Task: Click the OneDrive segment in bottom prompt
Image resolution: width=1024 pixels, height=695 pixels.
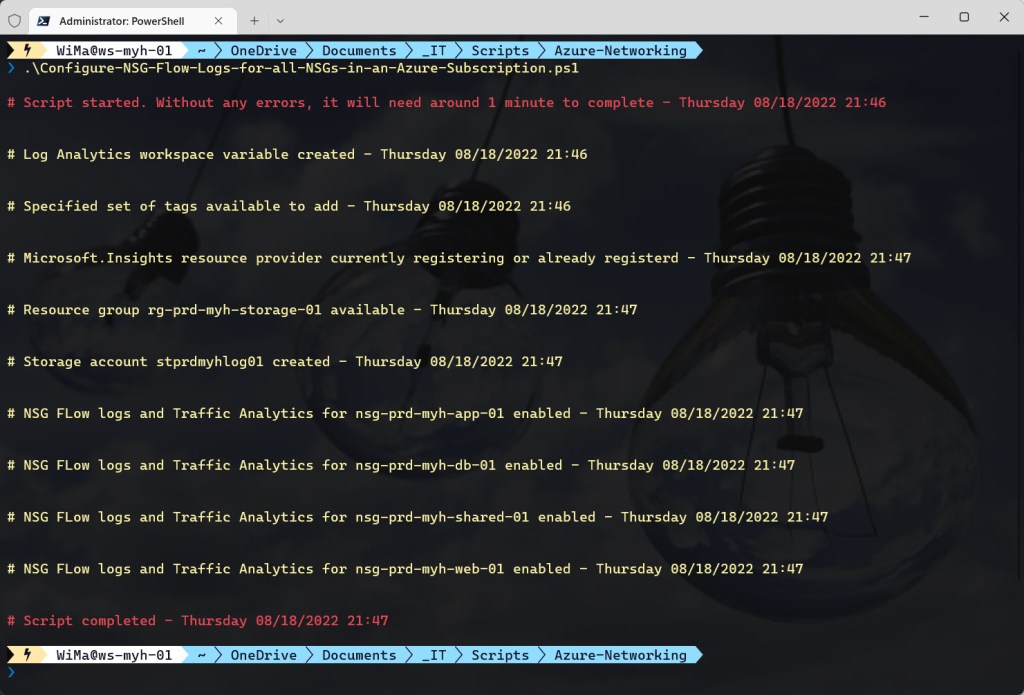Action: pyautogui.click(x=263, y=655)
